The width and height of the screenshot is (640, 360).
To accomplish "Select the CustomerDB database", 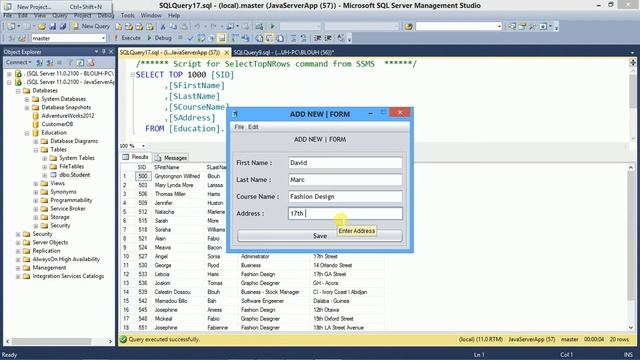I will (57, 124).
